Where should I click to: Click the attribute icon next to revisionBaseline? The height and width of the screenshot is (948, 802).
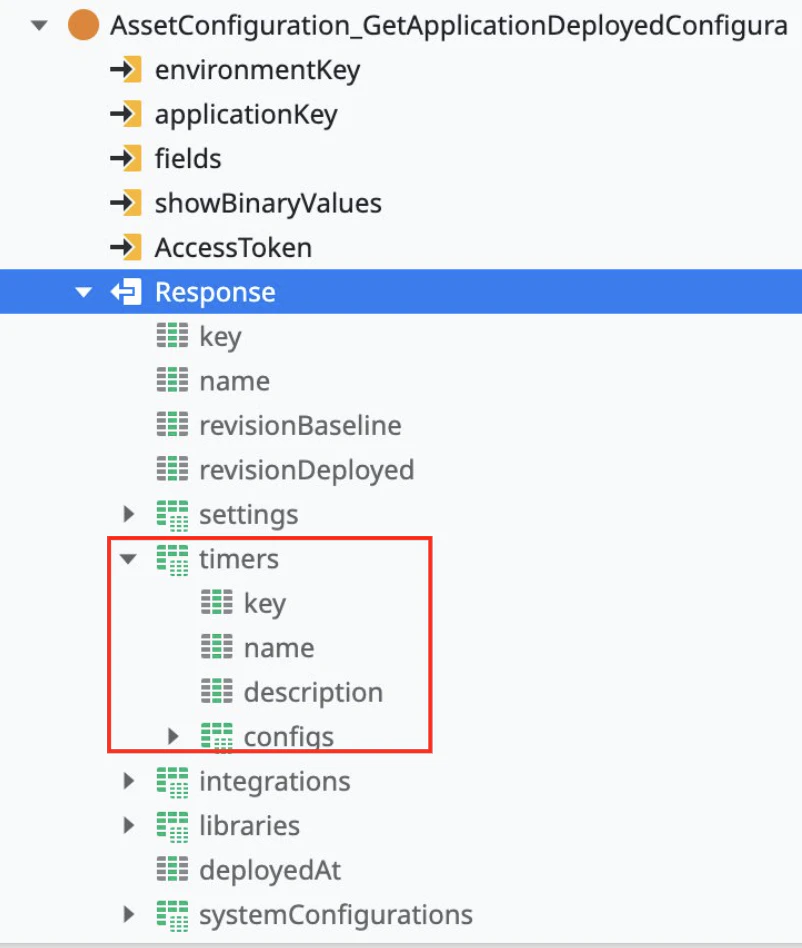[172, 425]
